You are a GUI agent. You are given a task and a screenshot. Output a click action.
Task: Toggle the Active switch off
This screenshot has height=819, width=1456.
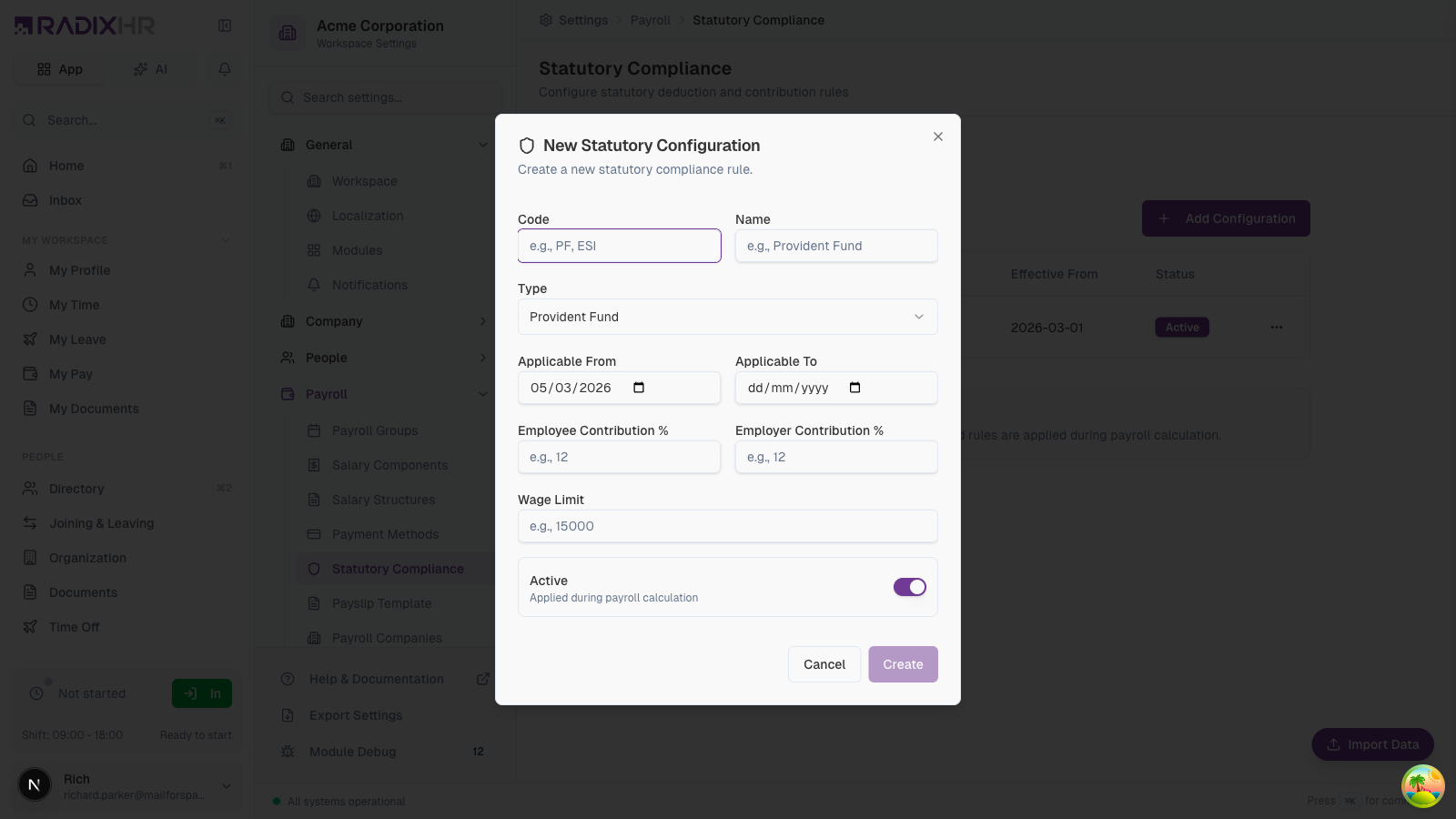click(910, 587)
